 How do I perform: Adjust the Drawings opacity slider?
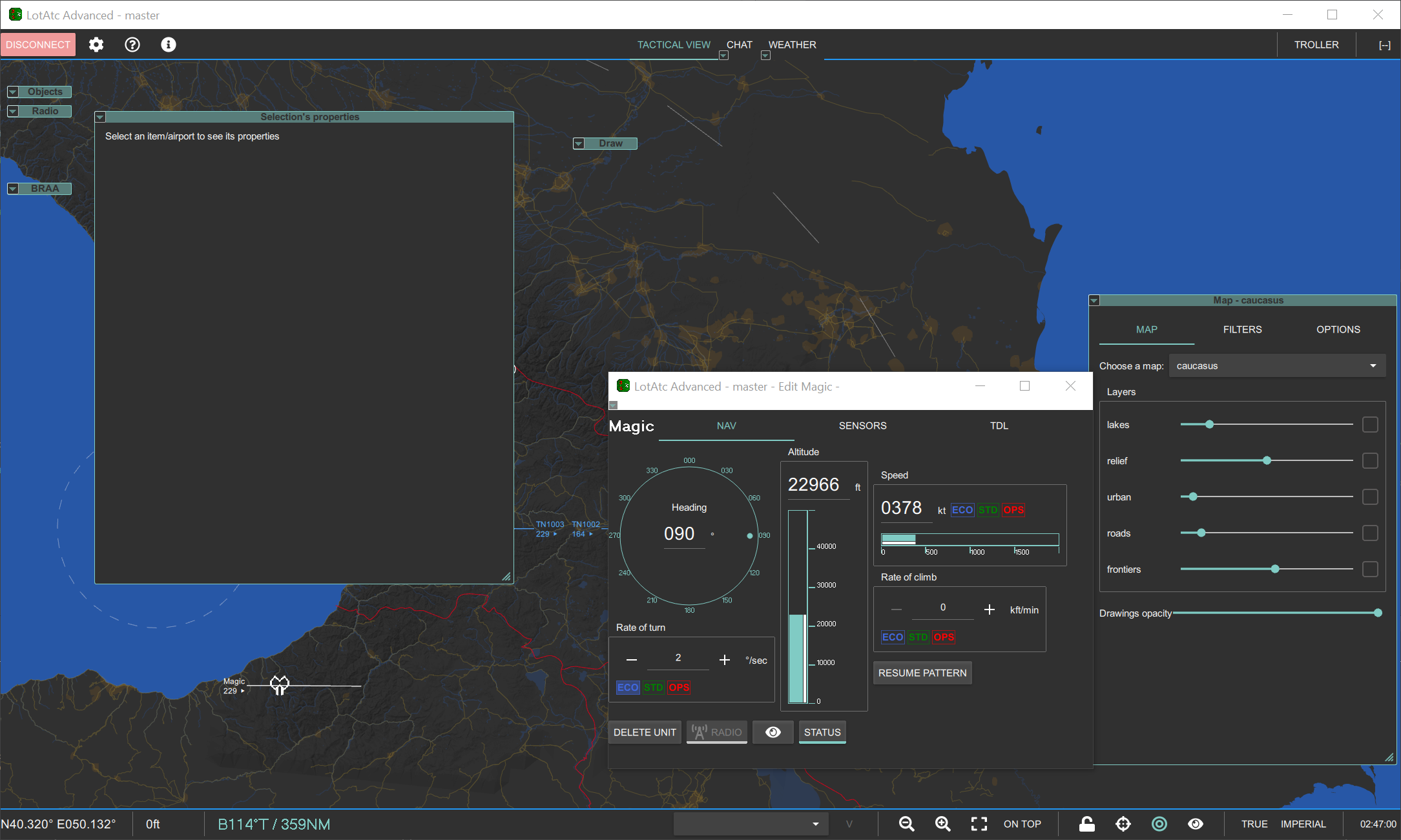[1277, 613]
